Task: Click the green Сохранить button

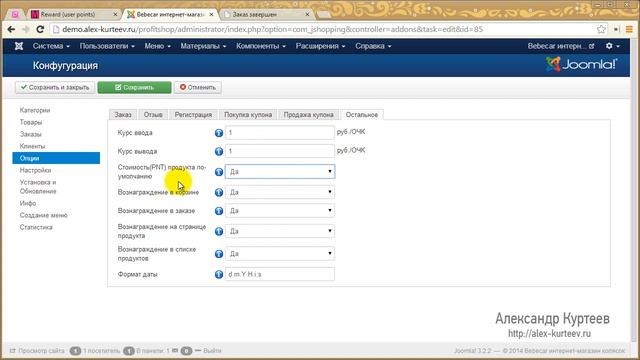Action: click(x=134, y=87)
